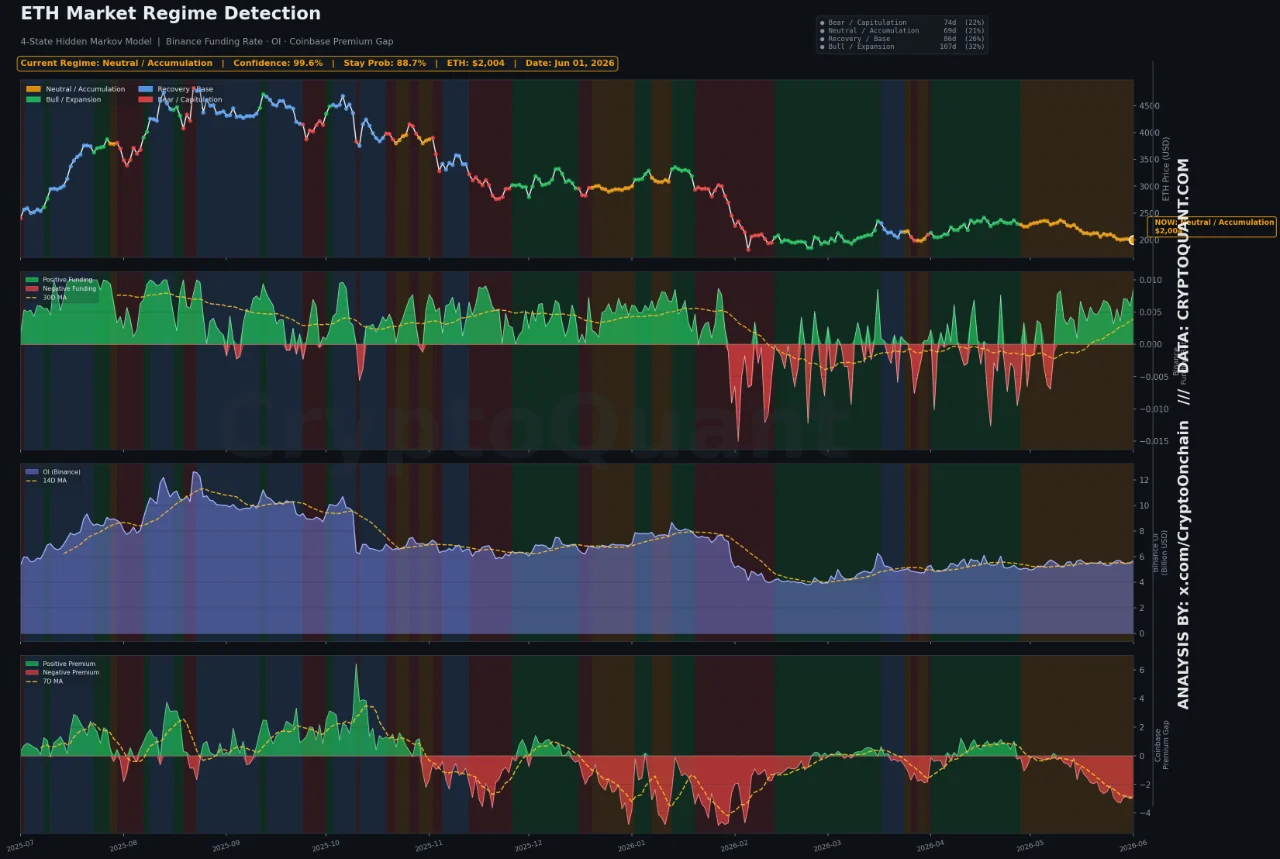Click the 30D MA dashed legend entry
The height and width of the screenshot is (859, 1280).
[x=46, y=297]
